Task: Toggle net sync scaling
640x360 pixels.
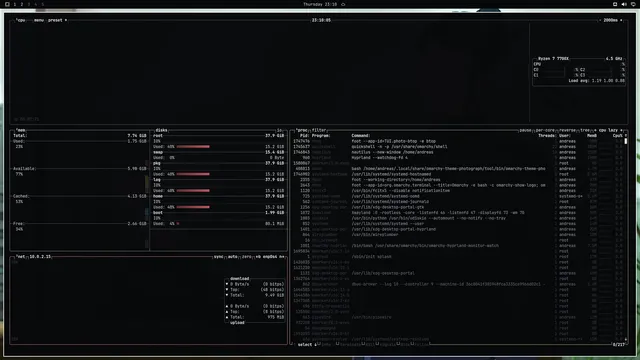Action: pyautogui.click(x=219, y=257)
